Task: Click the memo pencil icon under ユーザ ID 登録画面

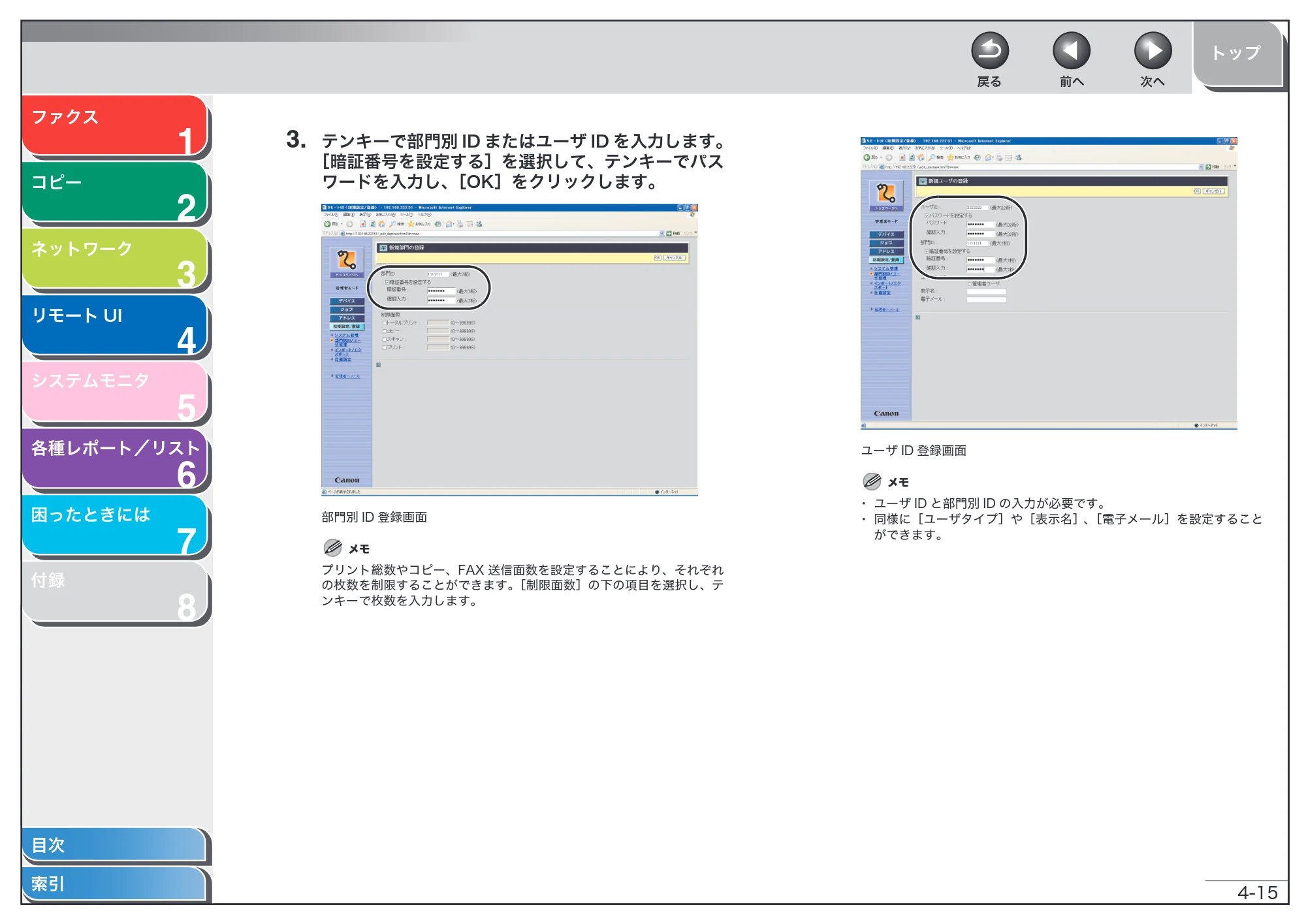Action: (x=872, y=481)
